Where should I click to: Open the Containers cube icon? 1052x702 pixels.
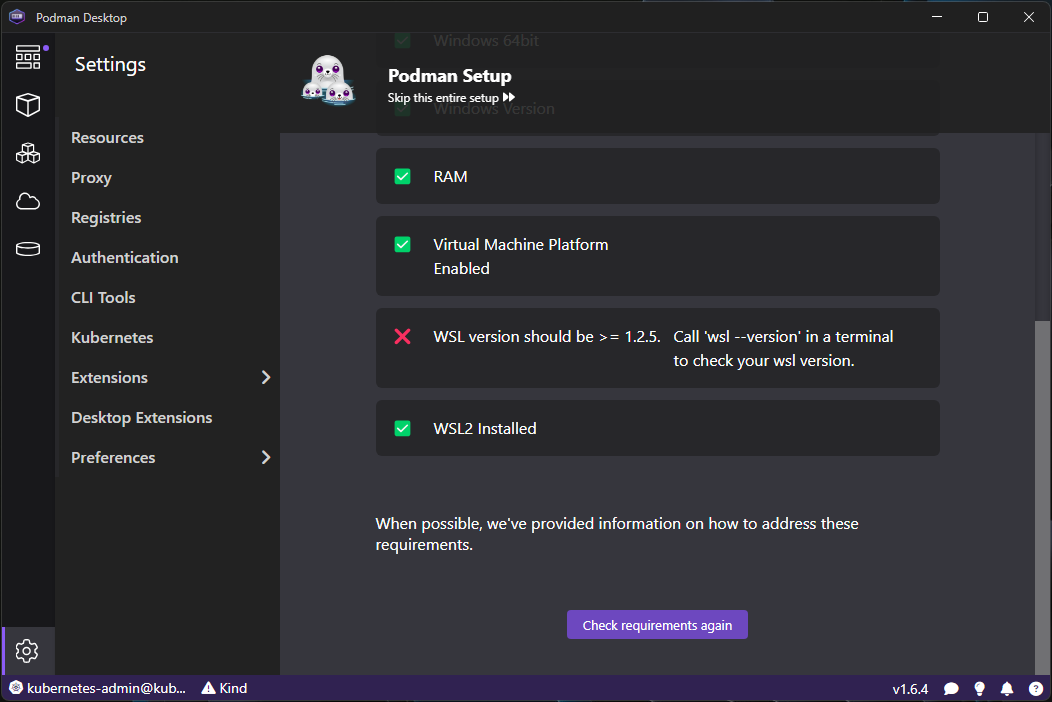[x=28, y=105]
